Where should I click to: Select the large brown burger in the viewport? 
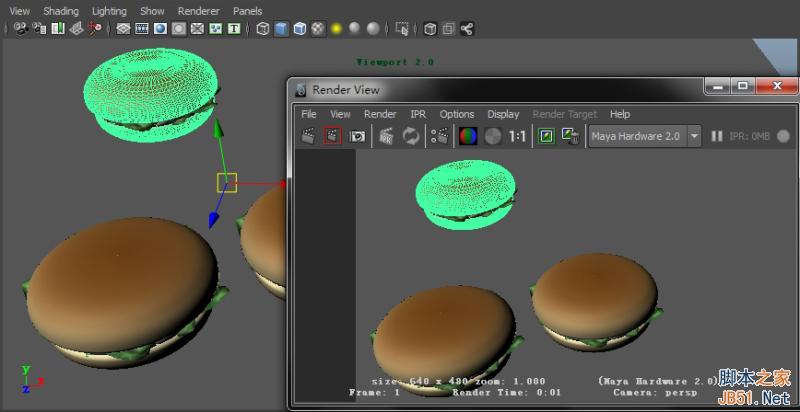123,292
